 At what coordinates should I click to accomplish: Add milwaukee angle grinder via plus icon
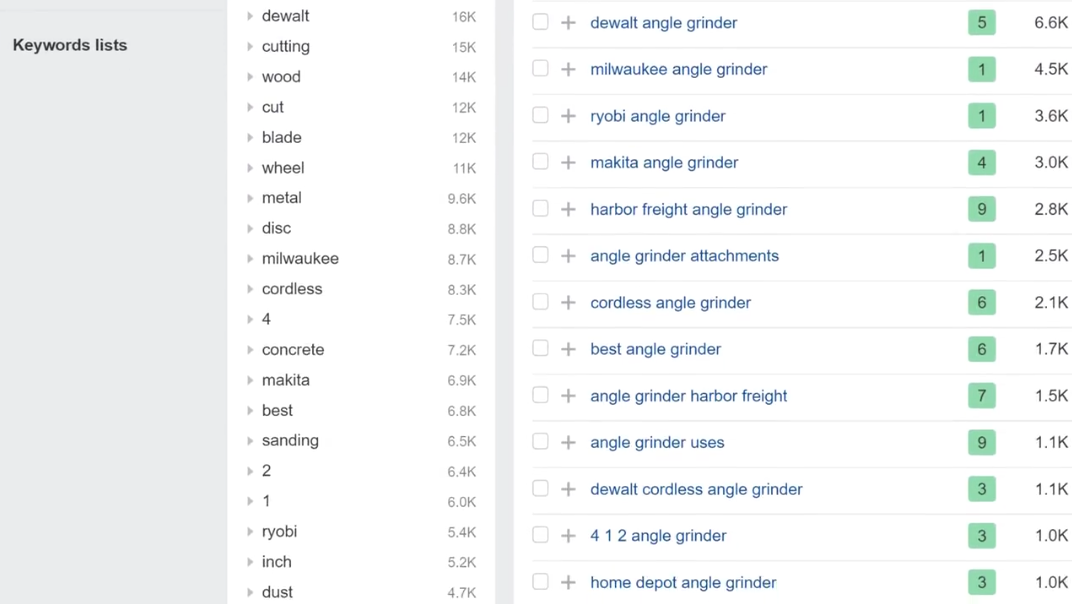tap(568, 69)
